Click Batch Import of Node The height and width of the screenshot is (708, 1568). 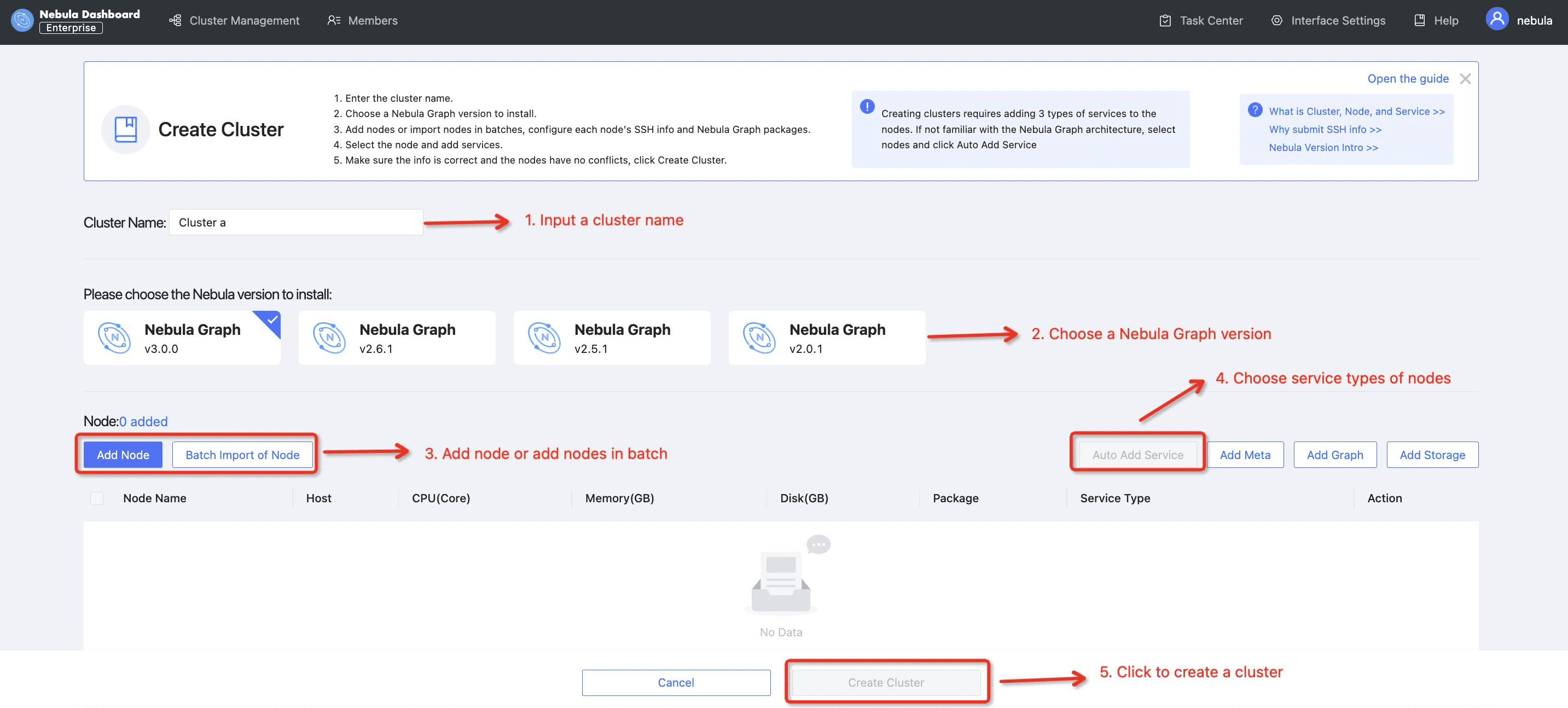click(x=242, y=454)
